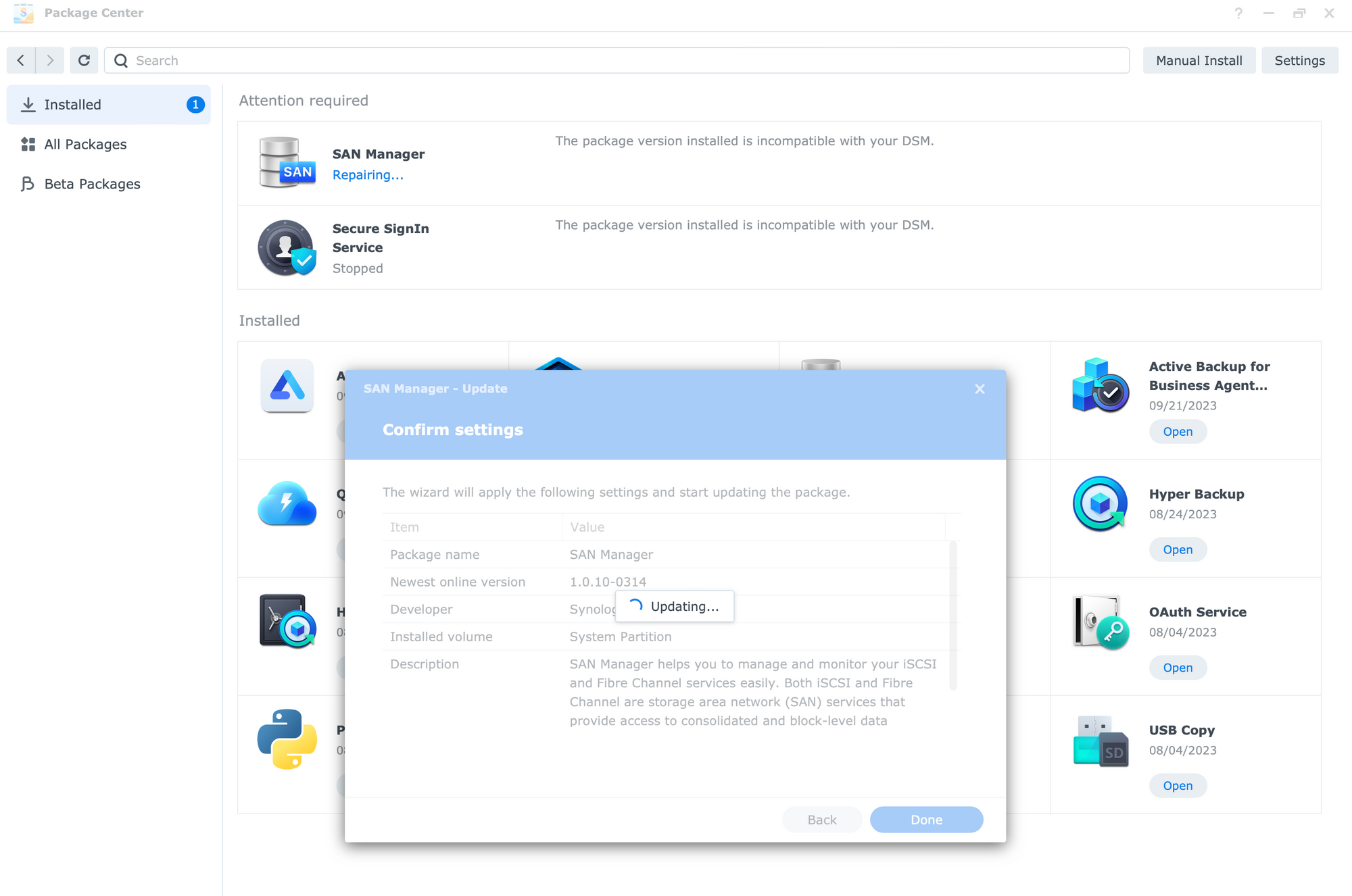Close the SAN Manager Update dialog

[x=980, y=389]
